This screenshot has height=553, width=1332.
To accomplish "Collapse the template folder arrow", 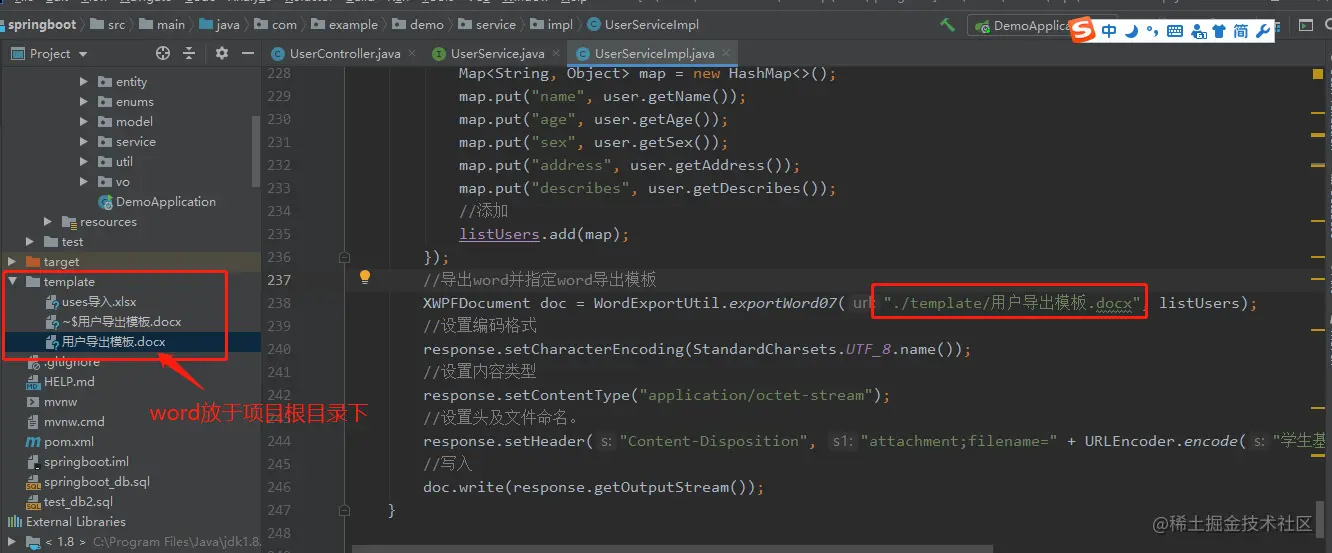I will click(12, 281).
